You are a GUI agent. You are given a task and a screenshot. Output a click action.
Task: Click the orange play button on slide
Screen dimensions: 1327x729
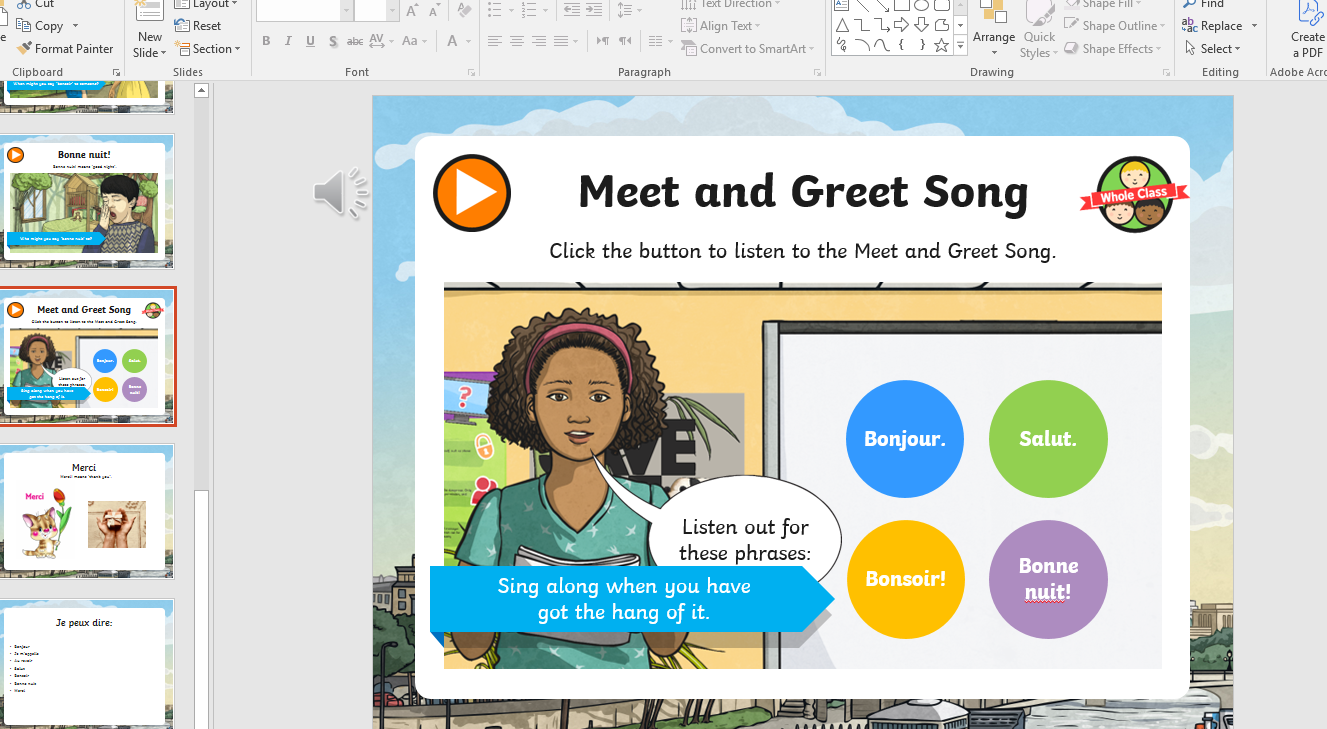coord(472,193)
